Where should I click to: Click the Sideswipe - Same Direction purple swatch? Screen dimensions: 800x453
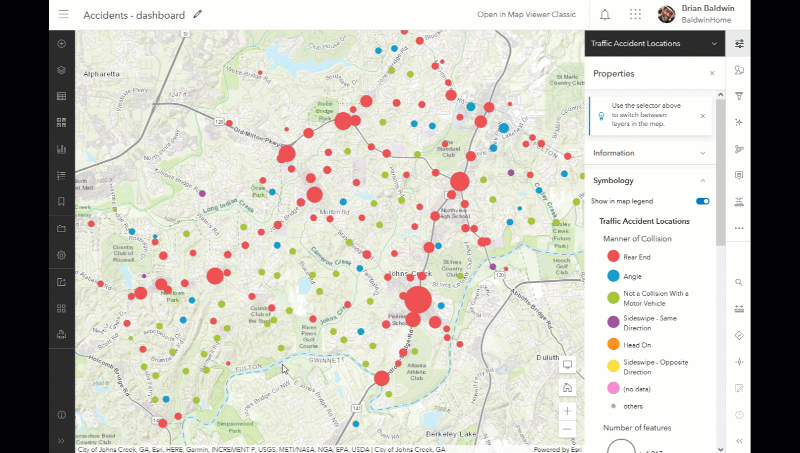(613, 322)
